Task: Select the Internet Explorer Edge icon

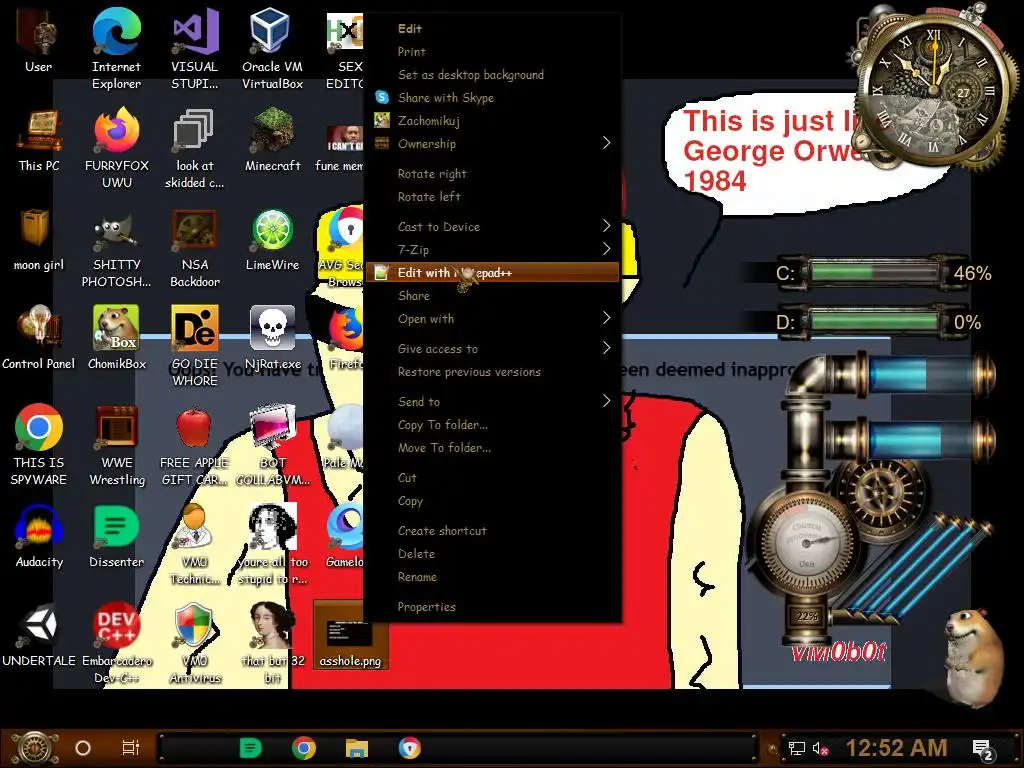Action: coord(116,47)
